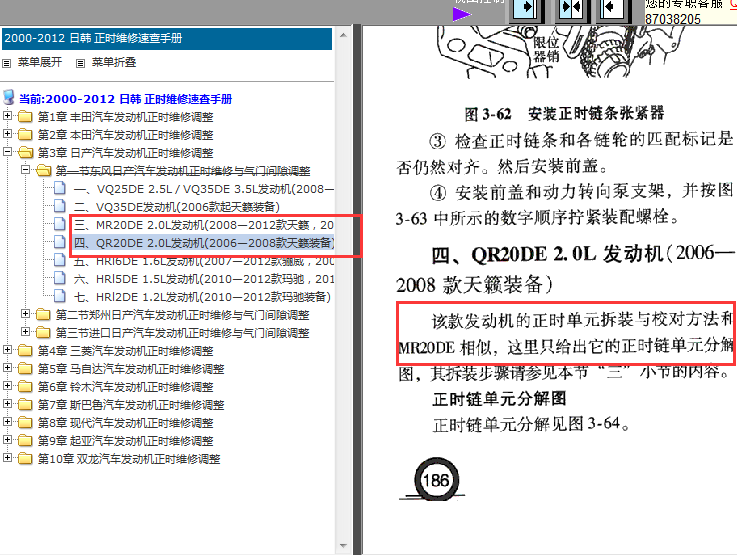Click the blue header 2000-2012 日韩 正时维修速查手册

point(167,39)
